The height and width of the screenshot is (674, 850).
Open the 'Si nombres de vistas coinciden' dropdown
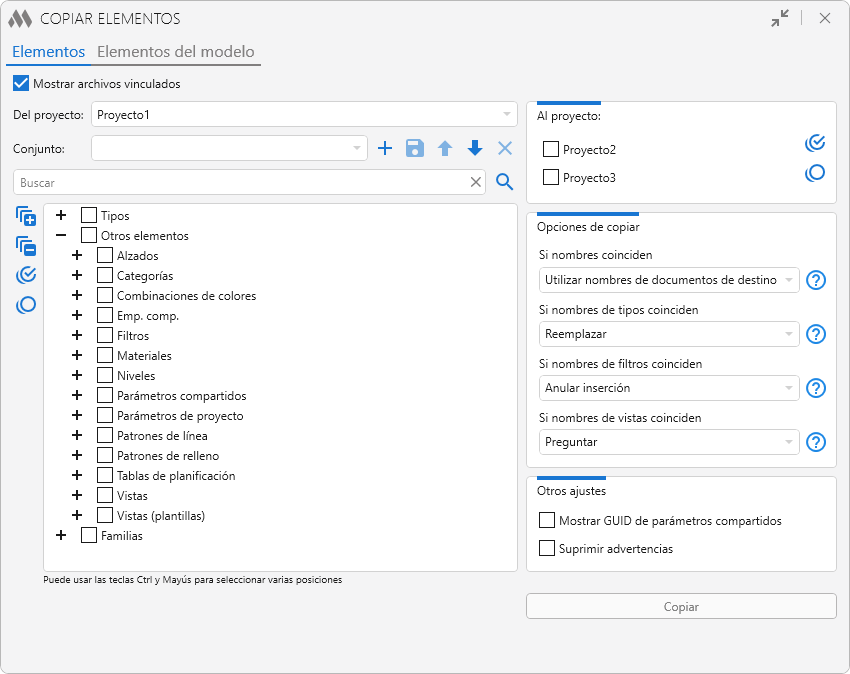pos(669,442)
